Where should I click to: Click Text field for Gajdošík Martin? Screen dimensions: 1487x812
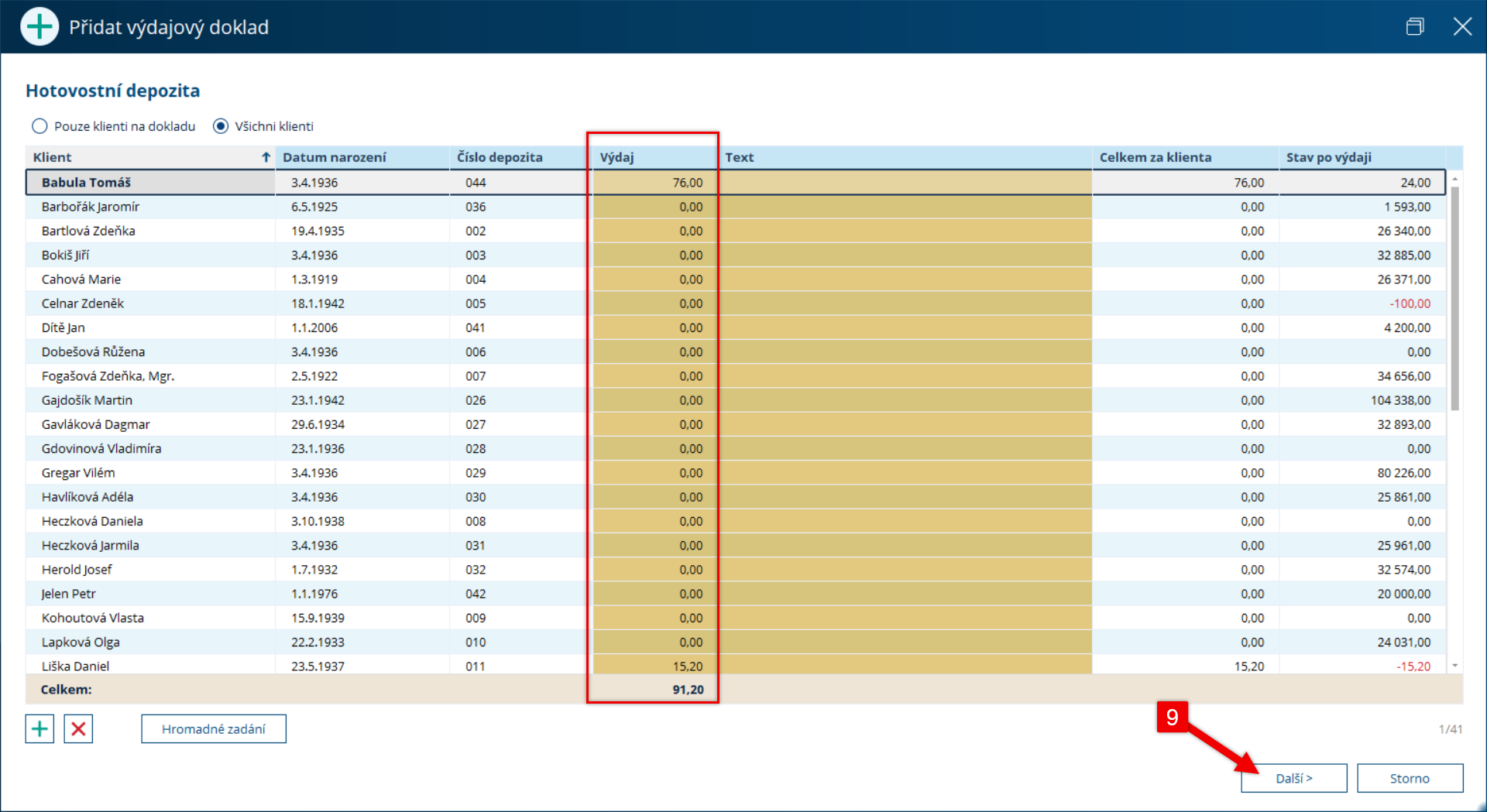pyautogui.click(x=905, y=400)
